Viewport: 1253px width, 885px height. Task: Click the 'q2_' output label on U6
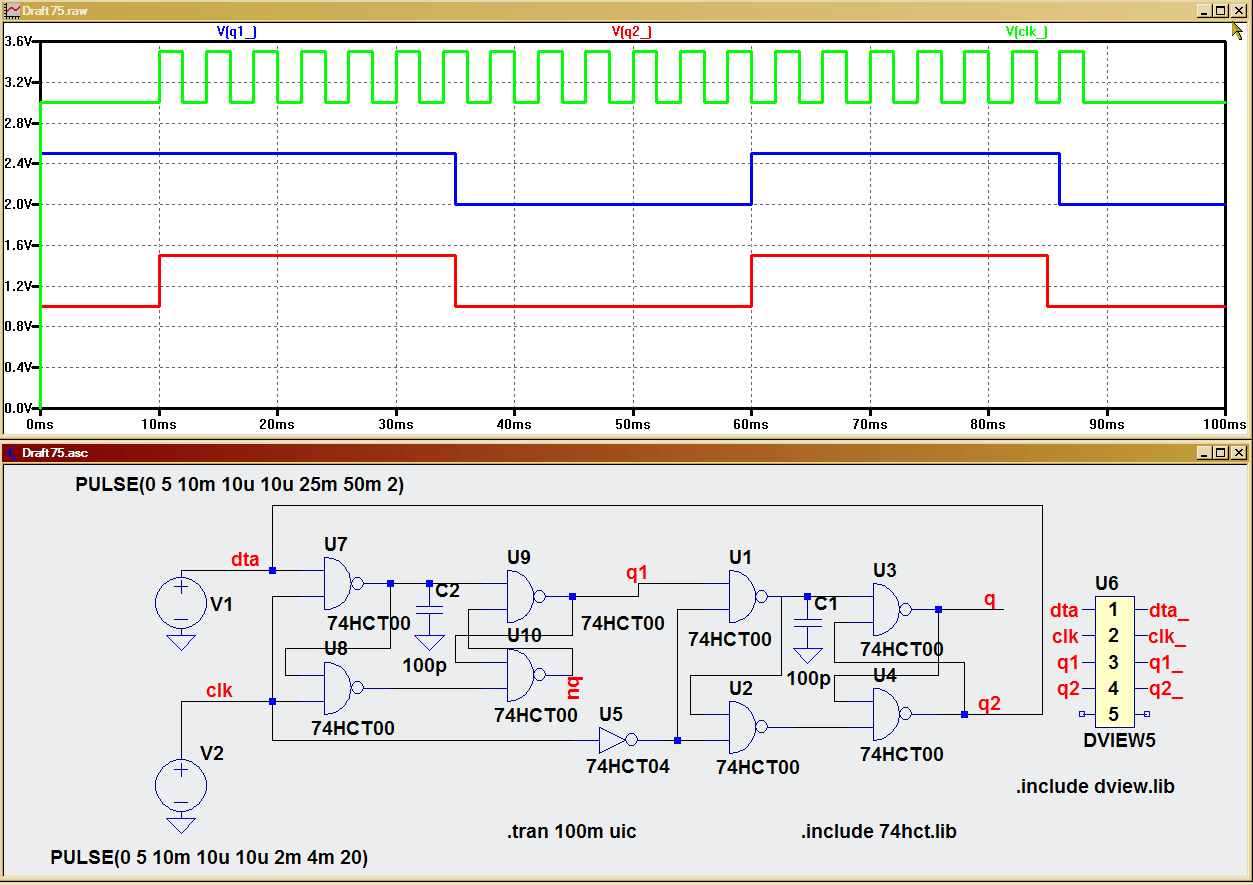(1166, 688)
